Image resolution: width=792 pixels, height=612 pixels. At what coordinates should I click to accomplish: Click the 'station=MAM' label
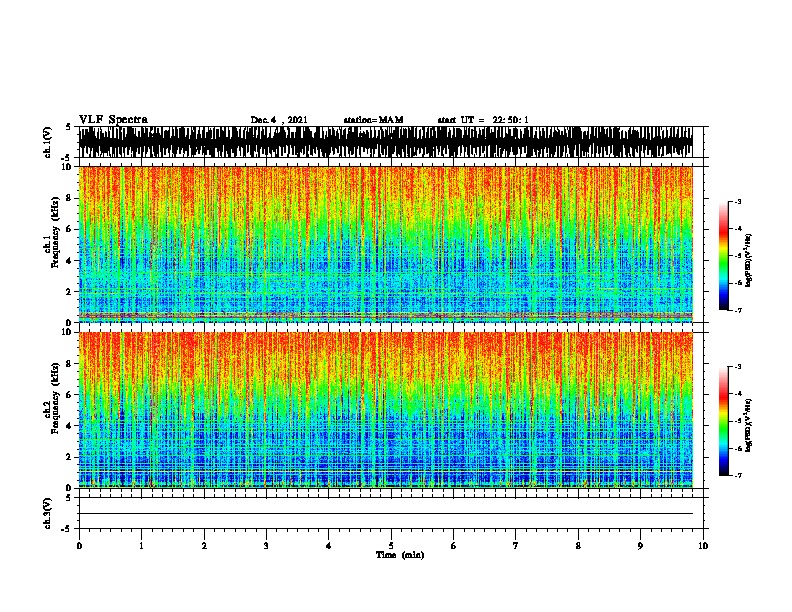373,120
